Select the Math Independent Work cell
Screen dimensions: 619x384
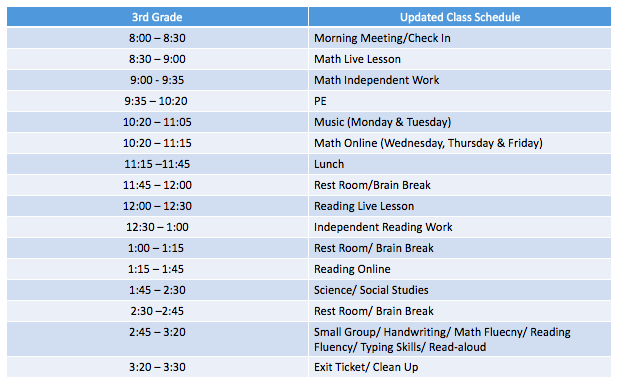(460, 80)
